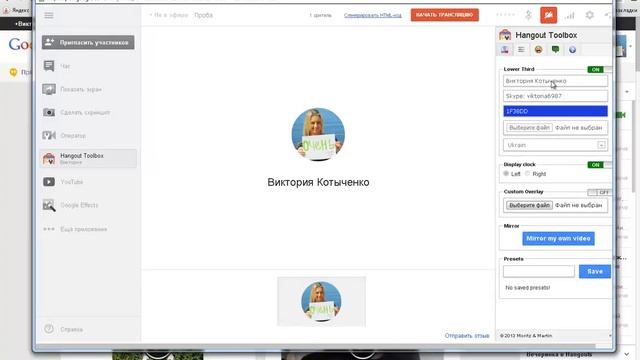The width and height of the screenshot is (640, 360).
Task: Click the red Start Broadcast button
Action: point(444,15)
